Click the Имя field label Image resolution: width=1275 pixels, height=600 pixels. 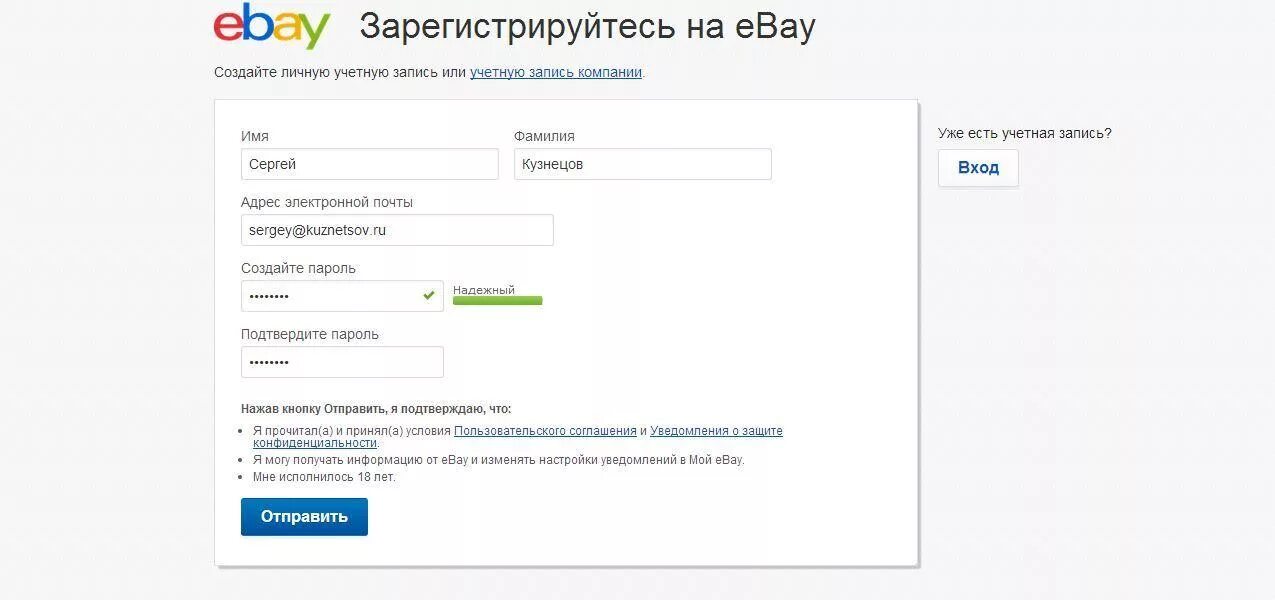coord(255,136)
